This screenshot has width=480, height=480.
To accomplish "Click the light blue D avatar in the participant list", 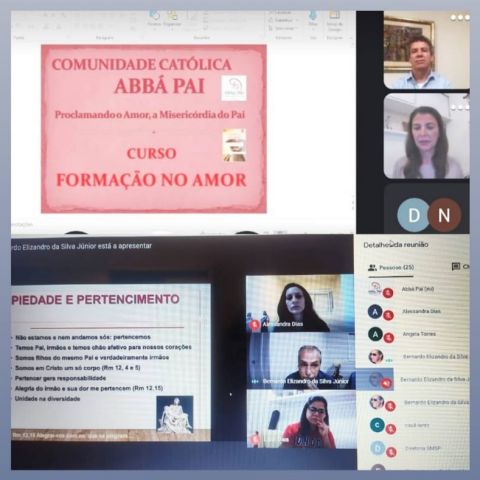I will (378, 448).
